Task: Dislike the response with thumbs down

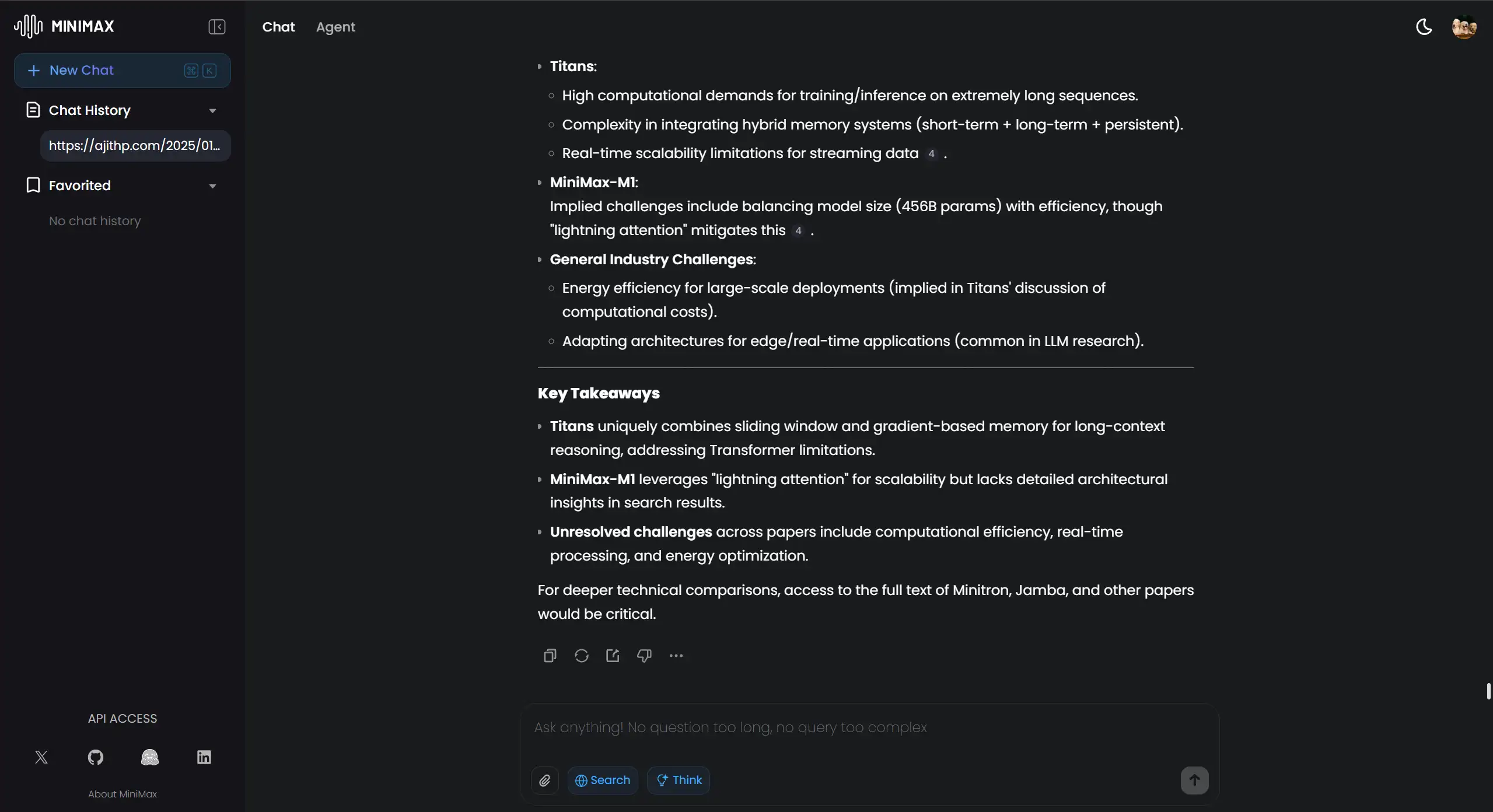Action: click(644, 656)
